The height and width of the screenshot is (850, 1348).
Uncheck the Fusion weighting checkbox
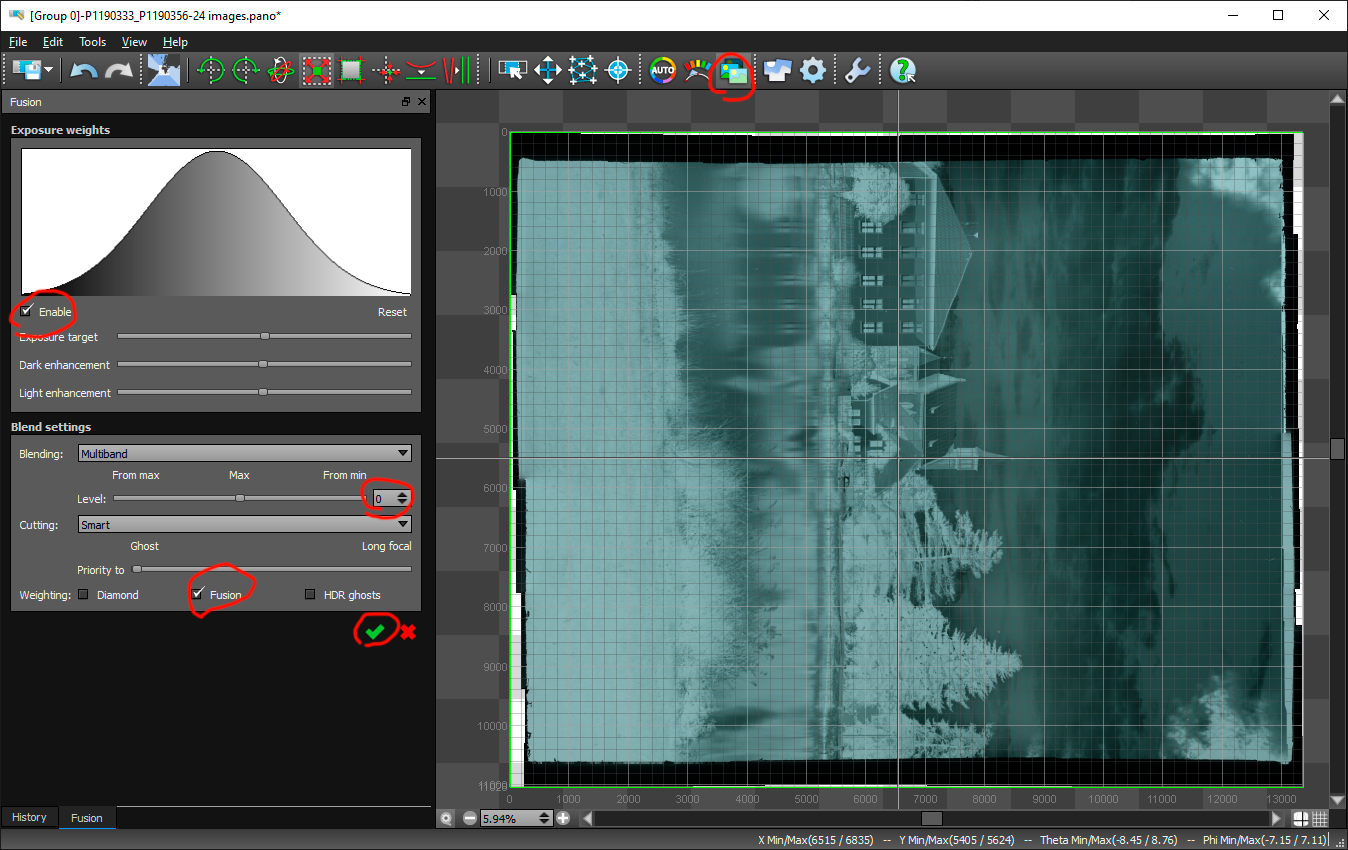click(x=198, y=594)
